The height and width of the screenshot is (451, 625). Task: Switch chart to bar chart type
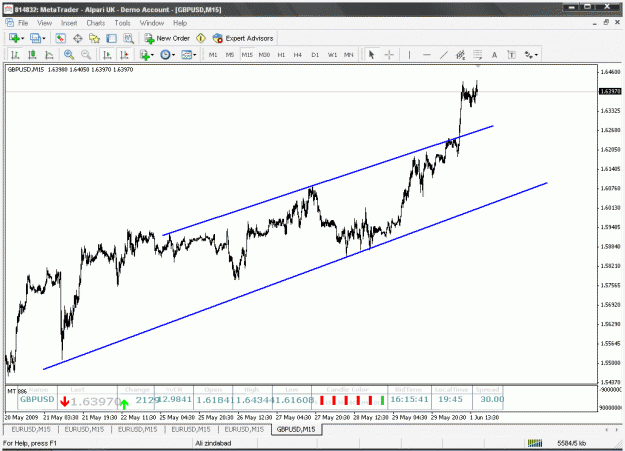coord(15,55)
